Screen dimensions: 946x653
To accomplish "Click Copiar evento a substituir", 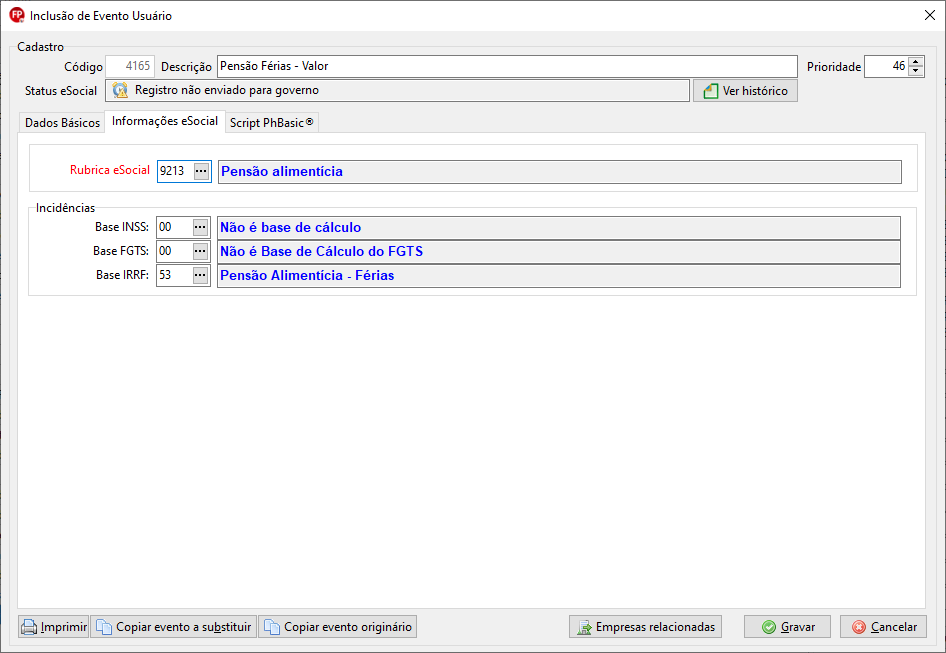I will click(x=174, y=627).
